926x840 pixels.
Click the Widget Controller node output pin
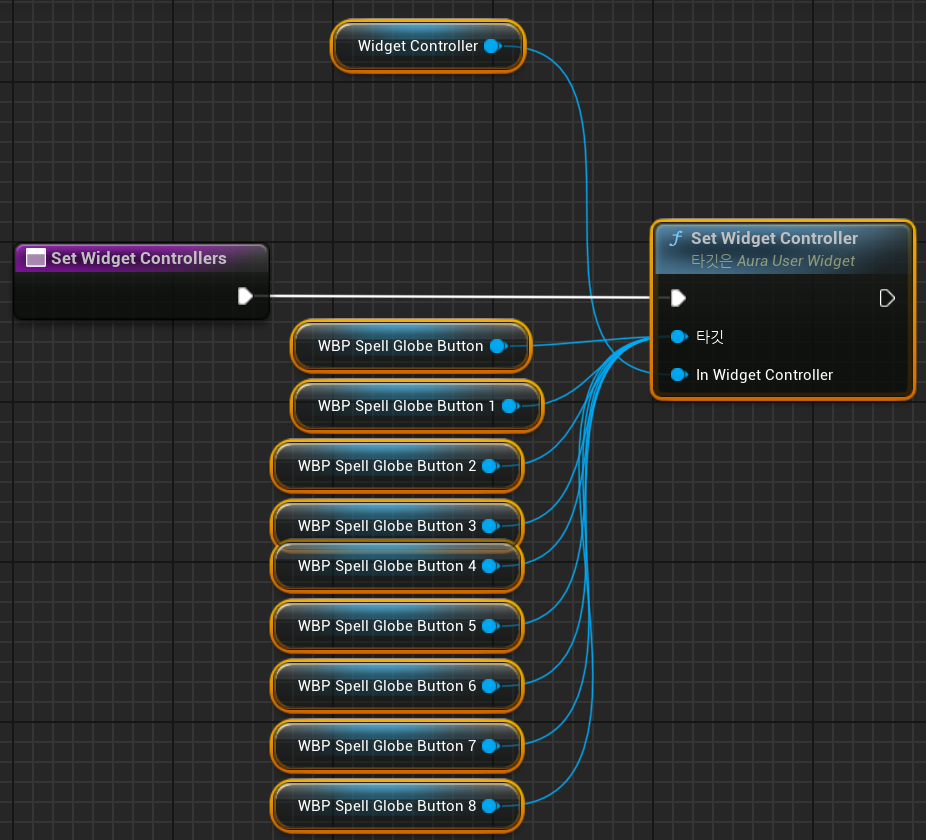tap(493, 46)
